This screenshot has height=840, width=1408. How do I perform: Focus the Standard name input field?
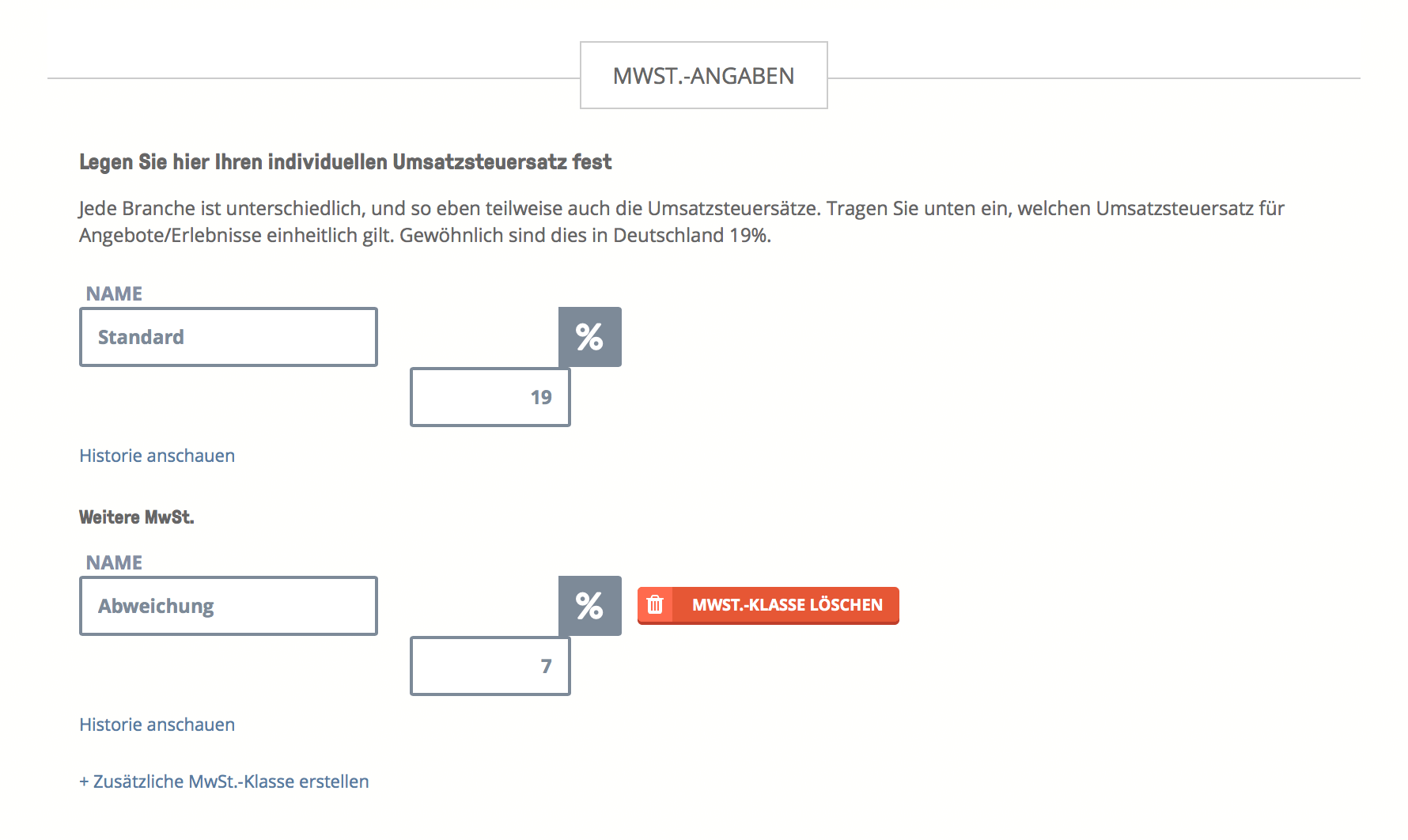pyautogui.click(x=229, y=337)
